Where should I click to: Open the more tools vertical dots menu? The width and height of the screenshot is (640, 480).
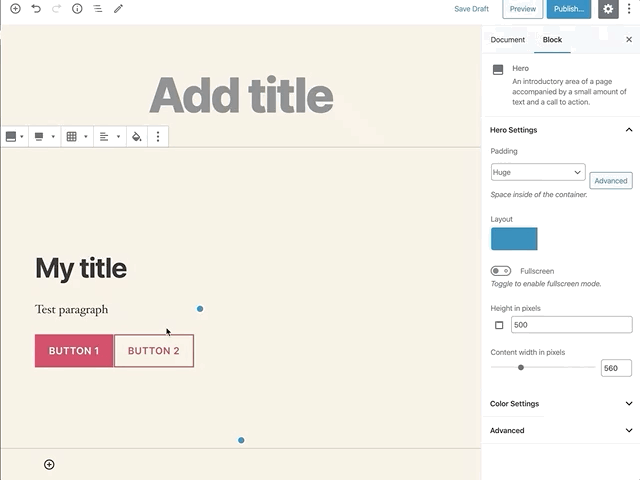point(629,9)
